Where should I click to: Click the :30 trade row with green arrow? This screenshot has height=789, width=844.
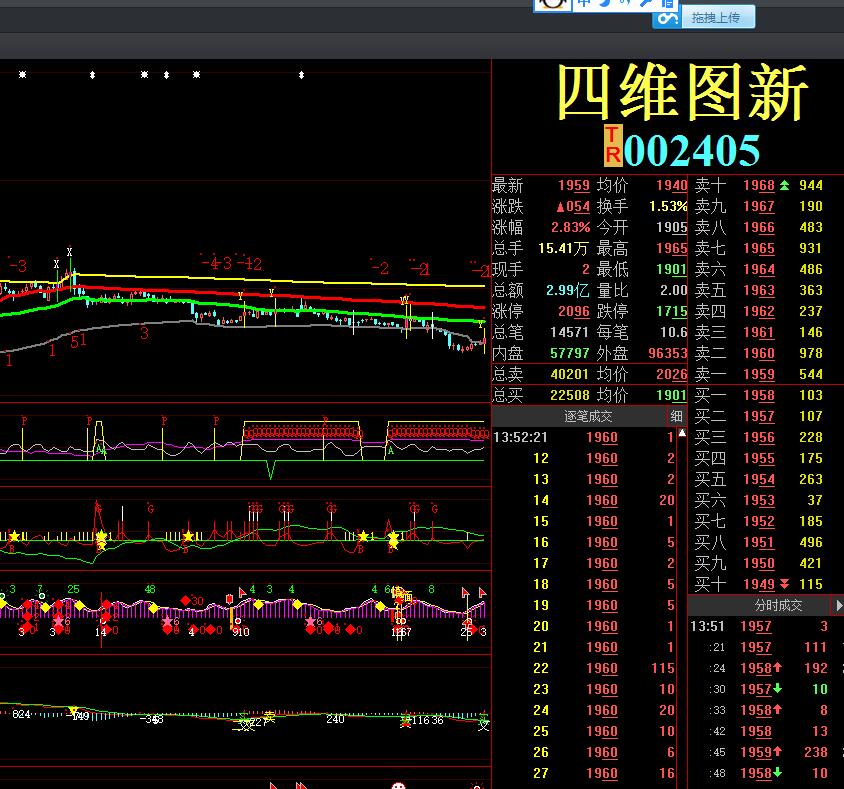click(x=759, y=689)
